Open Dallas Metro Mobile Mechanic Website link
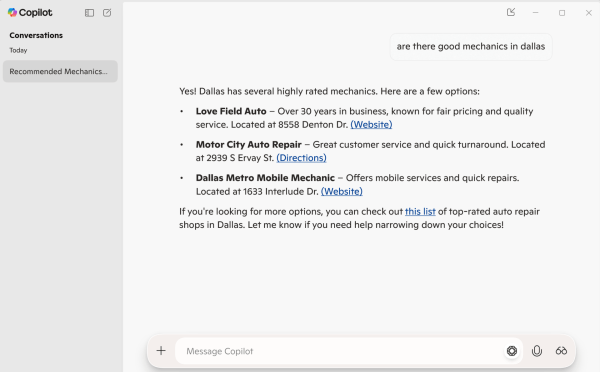 pyautogui.click(x=341, y=191)
